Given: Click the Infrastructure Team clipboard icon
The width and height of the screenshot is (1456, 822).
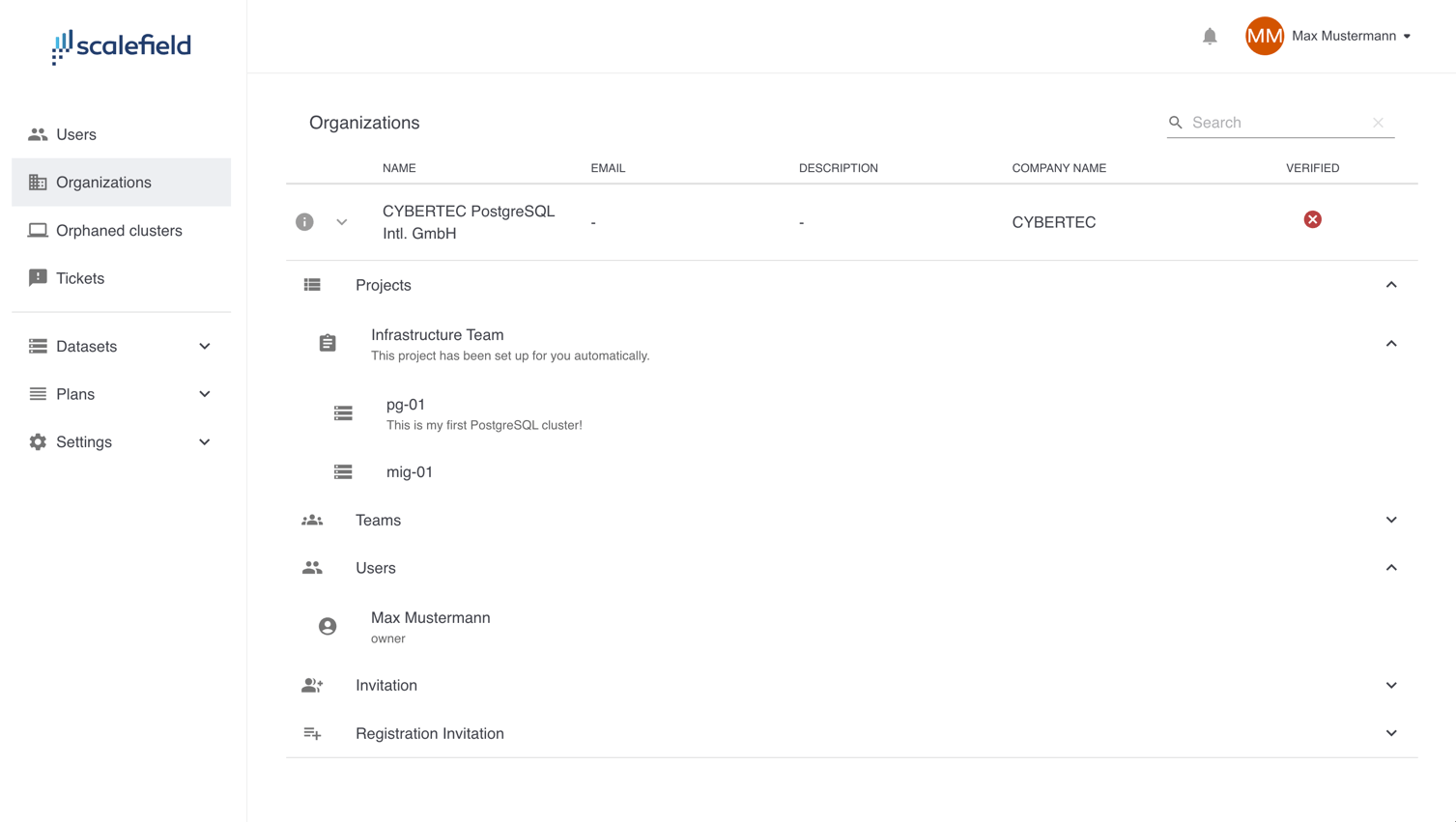Looking at the screenshot, I should coord(328,344).
